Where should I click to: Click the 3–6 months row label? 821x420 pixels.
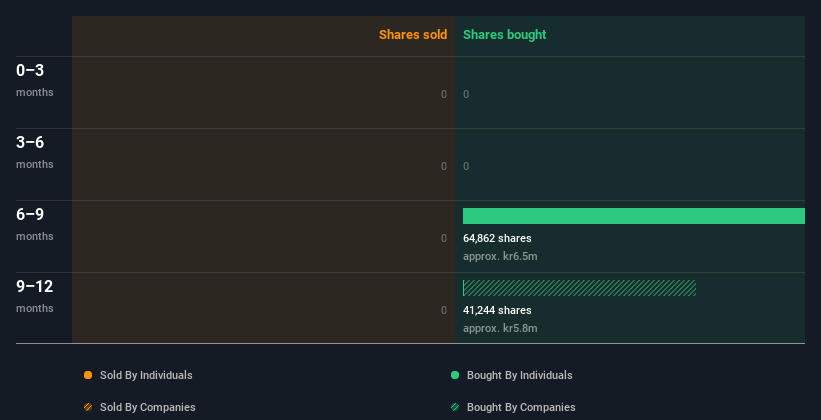coord(35,152)
